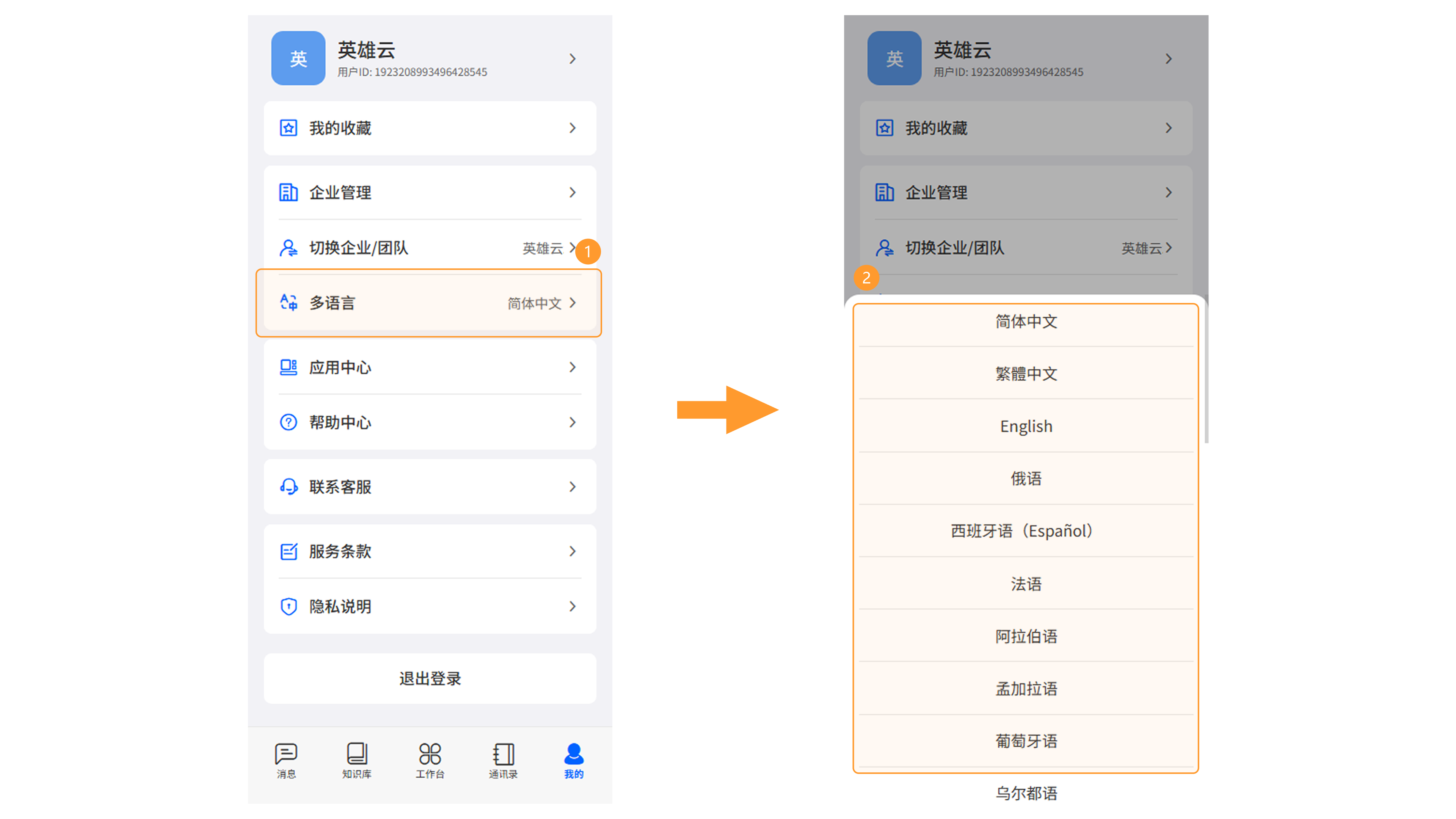This screenshot has width=1456, height=819.
Task: Open the 多语言 chevron next to 简体中文
Action: 573,303
